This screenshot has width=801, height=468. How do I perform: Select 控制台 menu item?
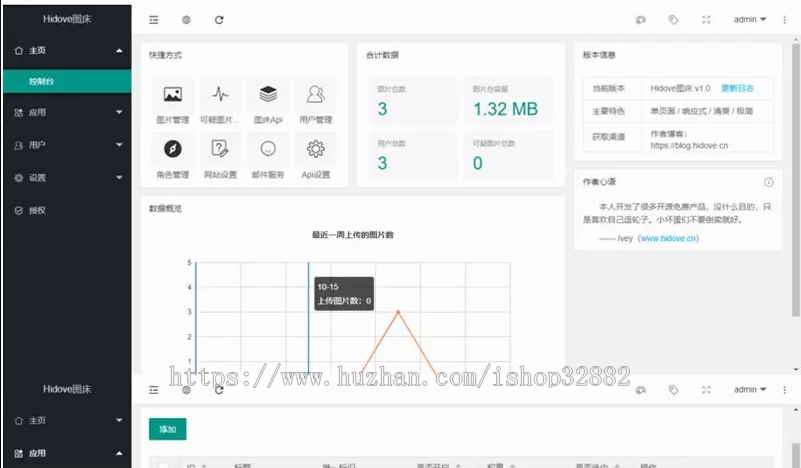(x=67, y=81)
